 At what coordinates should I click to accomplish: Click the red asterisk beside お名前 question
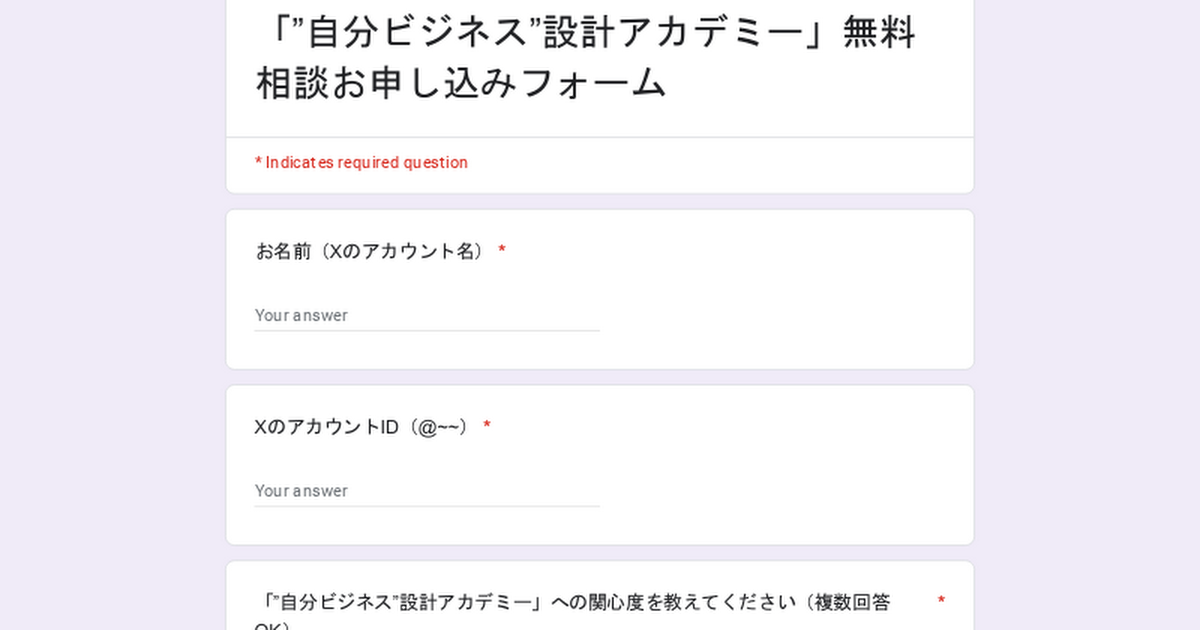[x=502, y=251]
